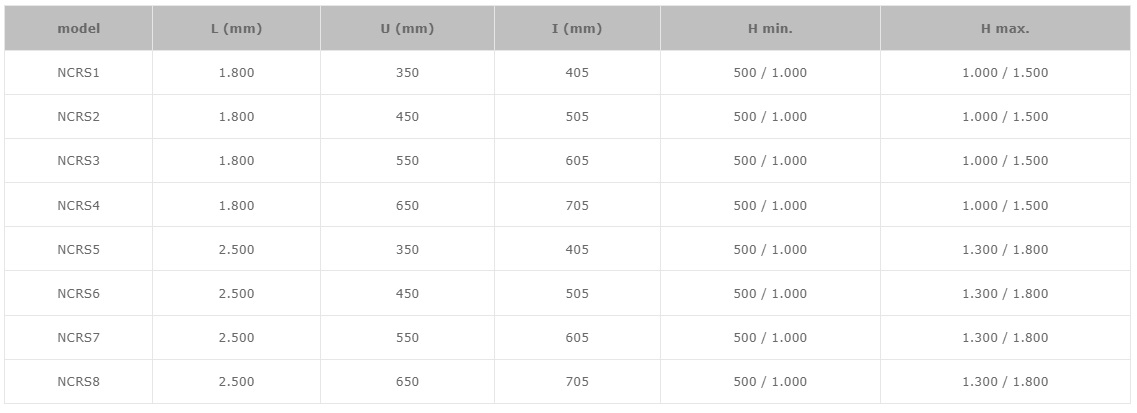
Task: Click the NCRS2 model name
Action: [78, 117]
